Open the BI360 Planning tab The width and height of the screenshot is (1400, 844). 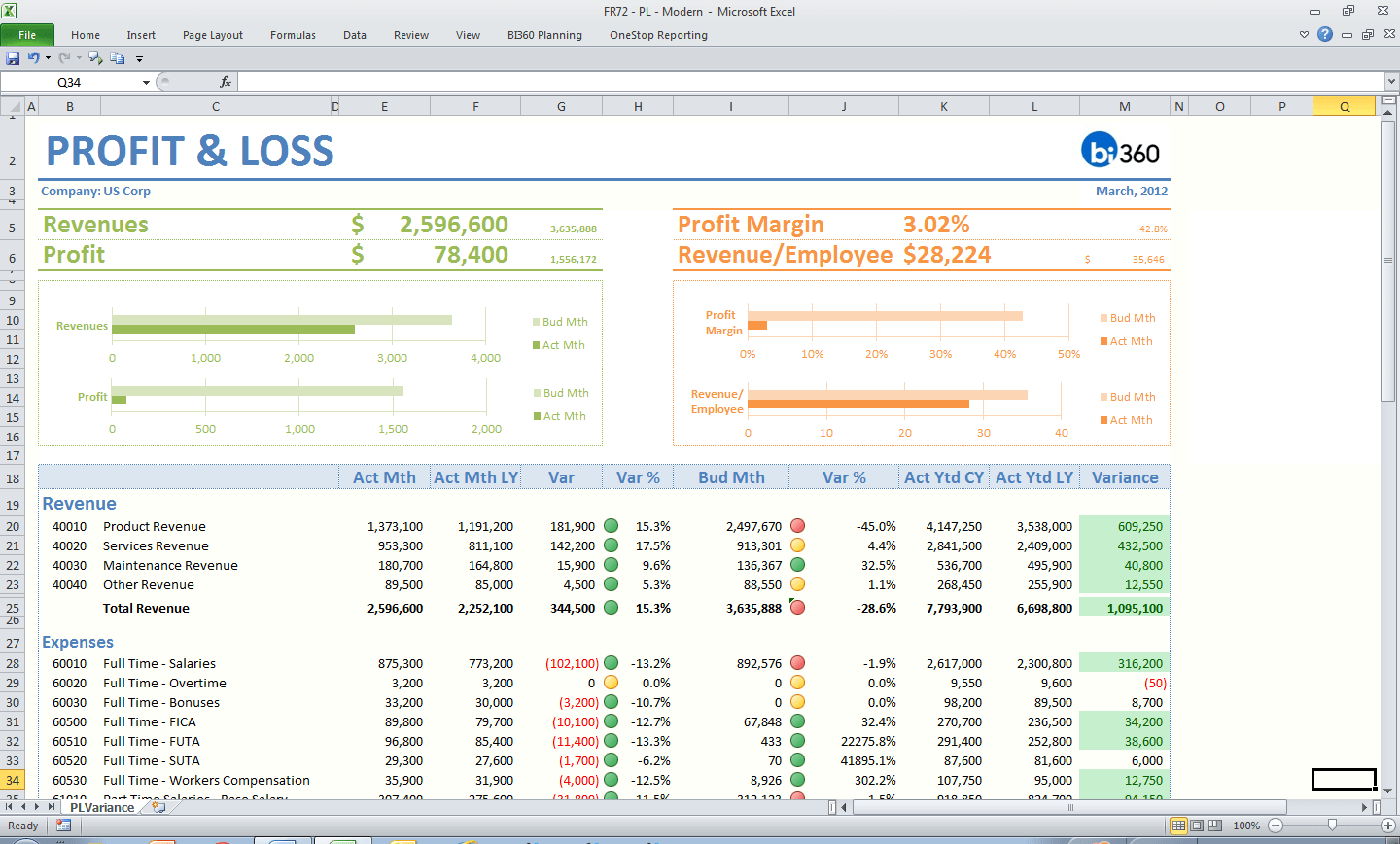coord(544,35)
